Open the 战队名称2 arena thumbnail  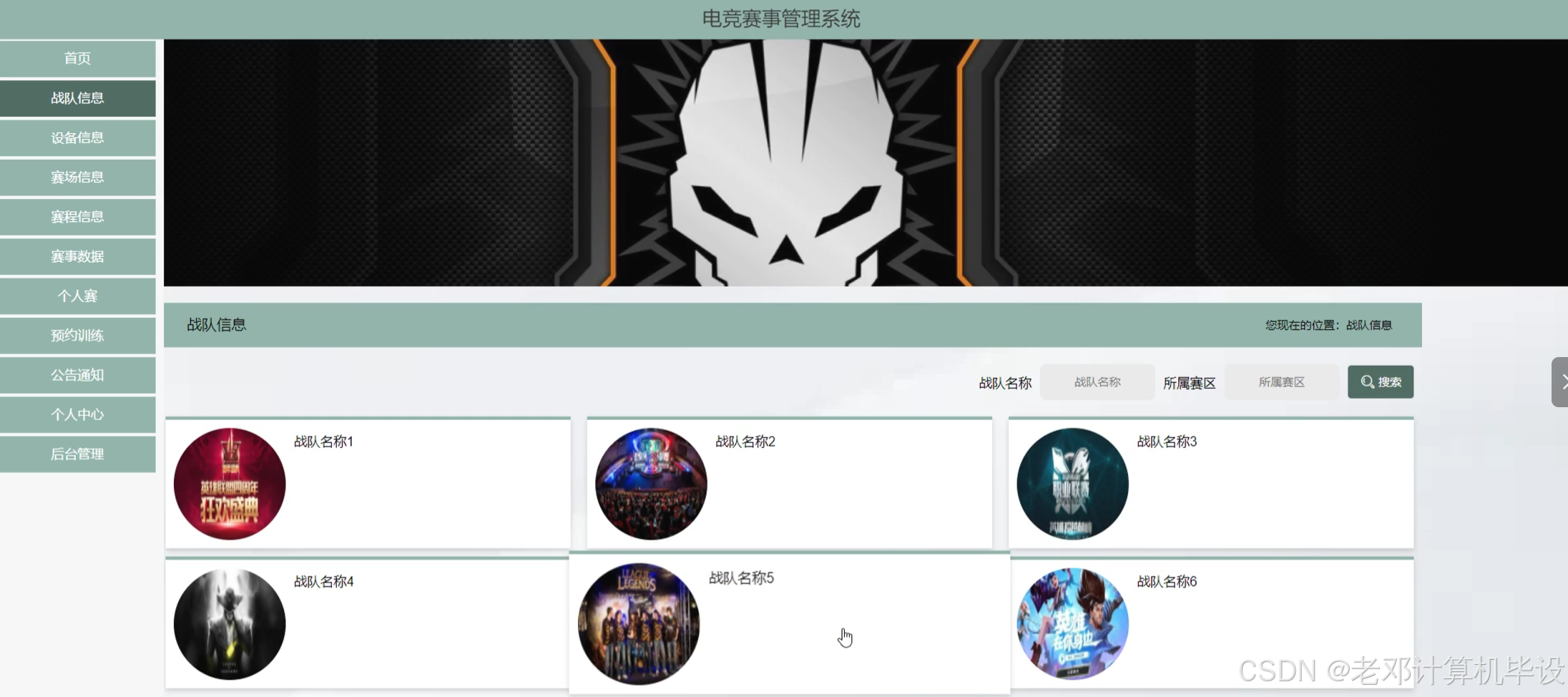click(x=651, y=484)
